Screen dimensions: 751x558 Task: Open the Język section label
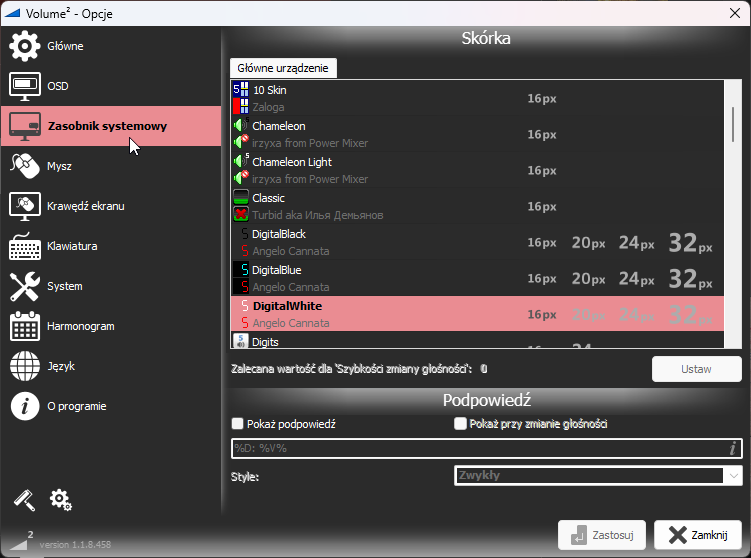click(61, 366)
